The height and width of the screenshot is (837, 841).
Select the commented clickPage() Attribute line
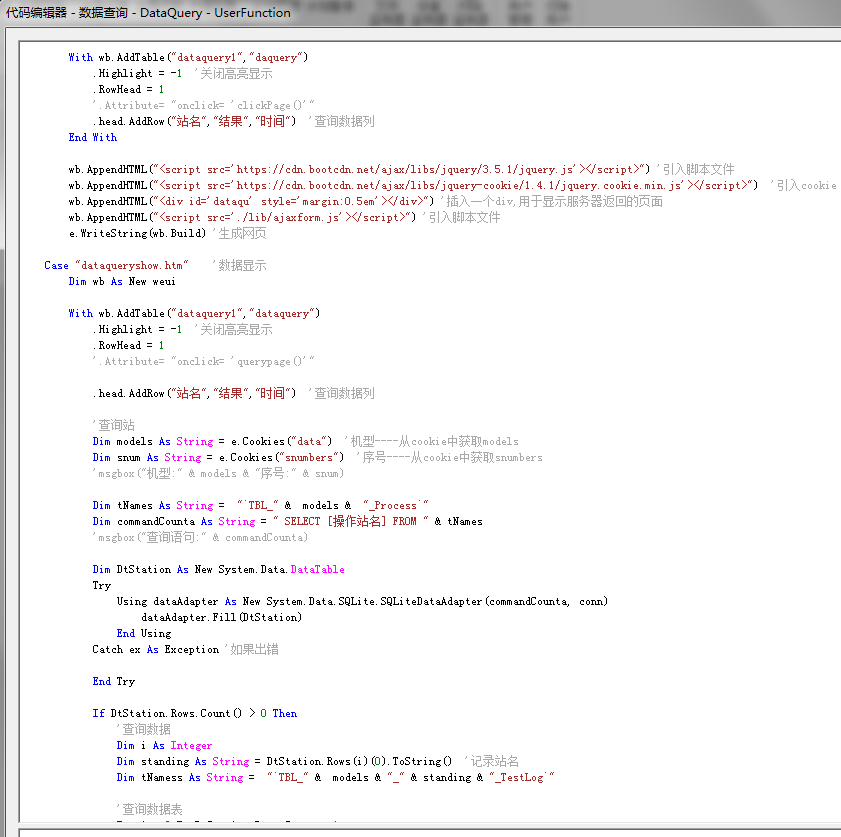click(203, 105)
